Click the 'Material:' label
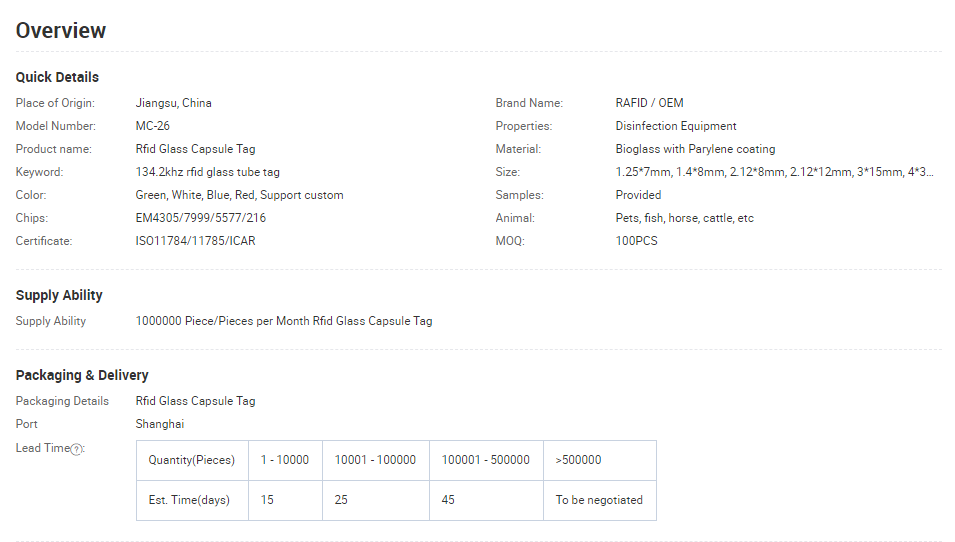955x542 pixels. coord(518,149)
